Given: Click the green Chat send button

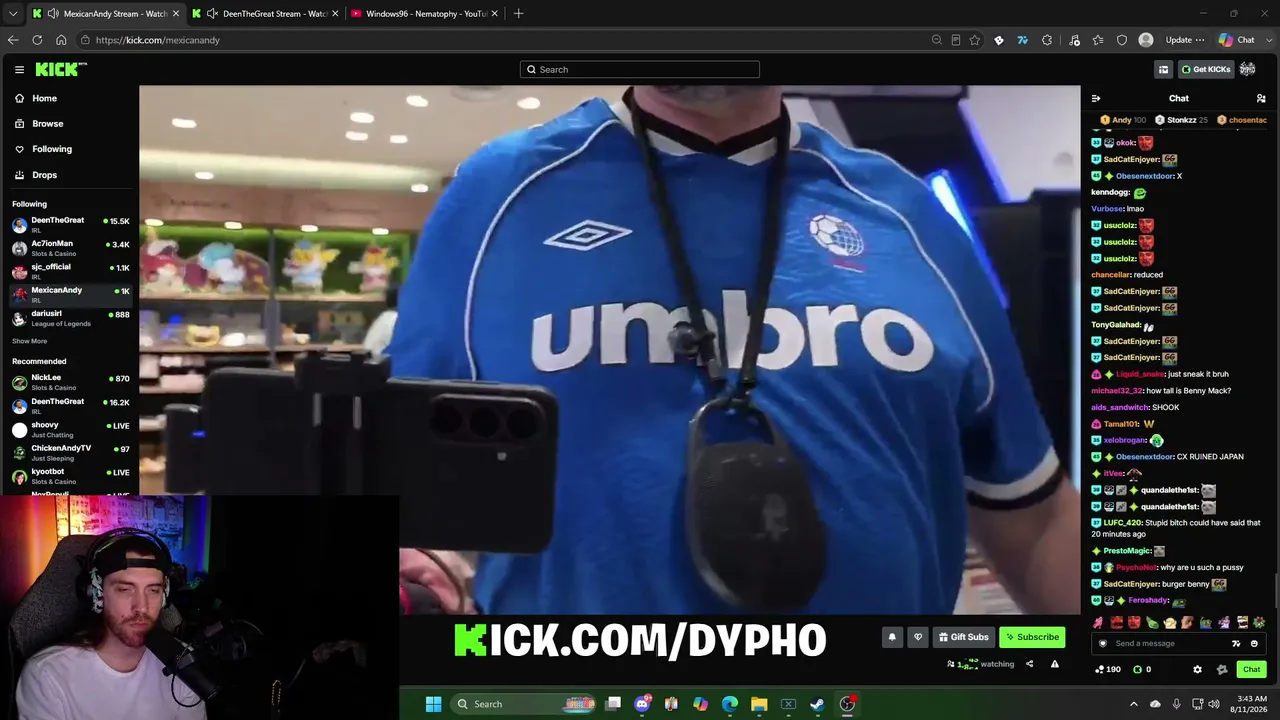Looking at the screenshot, I should pos(1251,669).
